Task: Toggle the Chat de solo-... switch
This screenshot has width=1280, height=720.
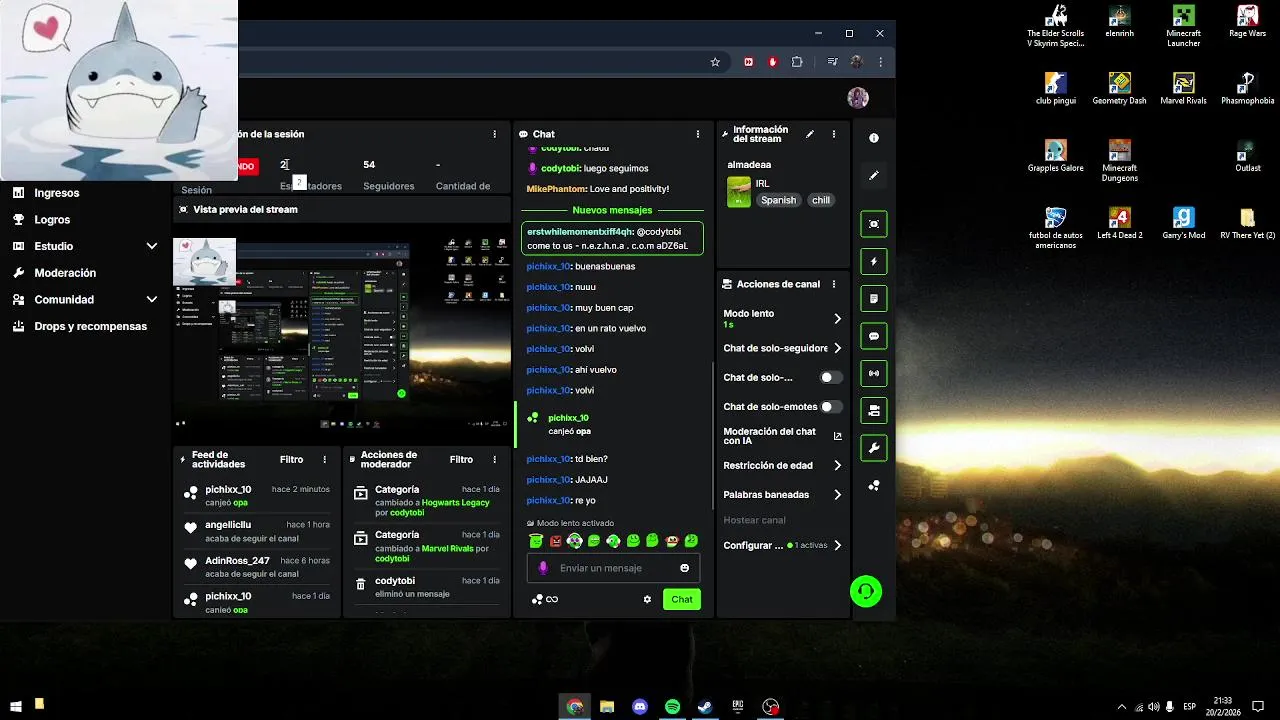Action: [831, 377]
